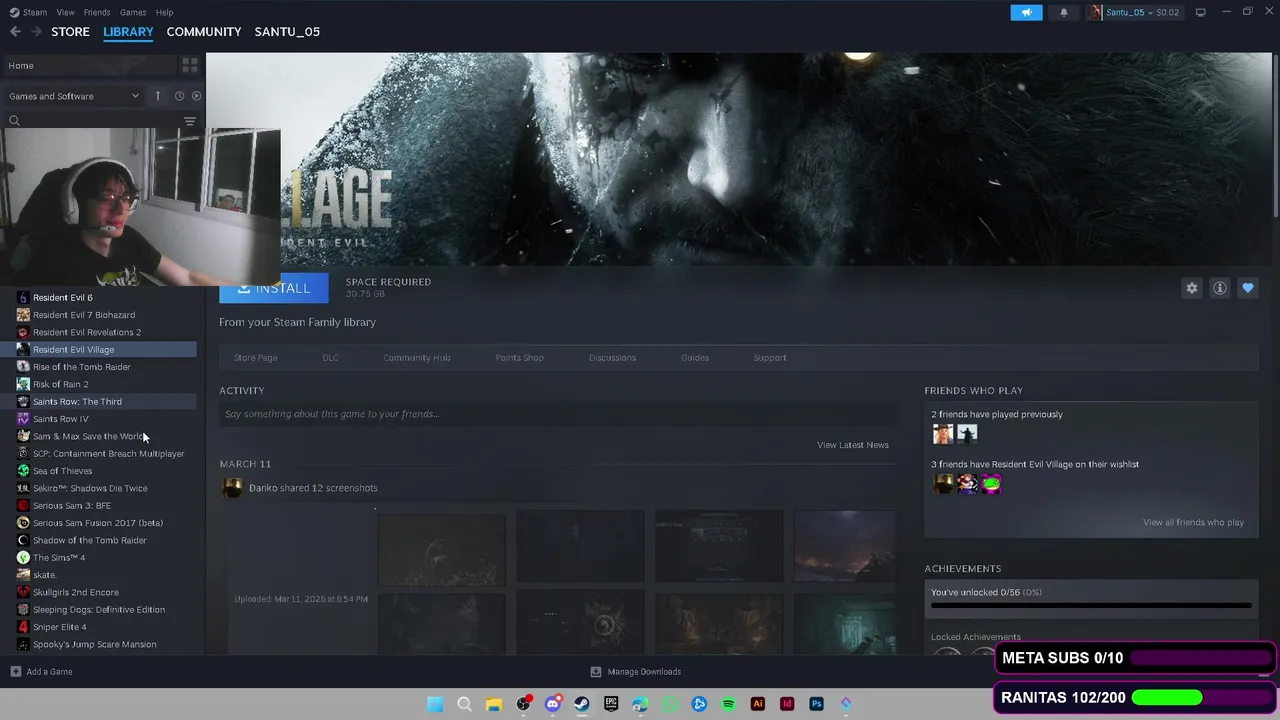Select Rise of the Tomb Raider
The height and width of the screenshot is (720, 1280).
[x=82, y=367]
